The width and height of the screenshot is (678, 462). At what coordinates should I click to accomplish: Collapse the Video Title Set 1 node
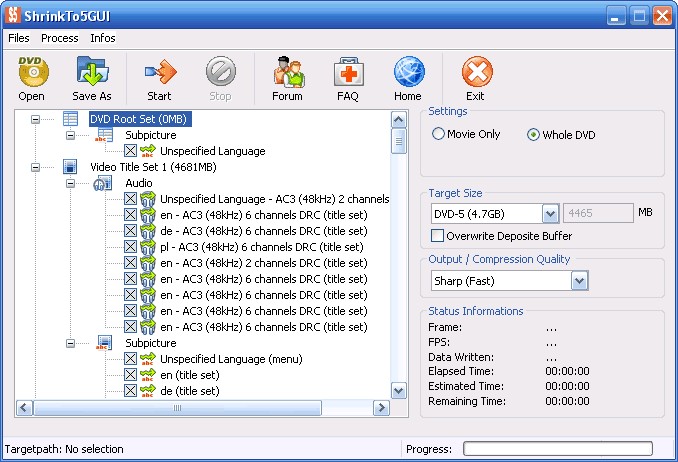pyautogui.click(x=35, y=167)
